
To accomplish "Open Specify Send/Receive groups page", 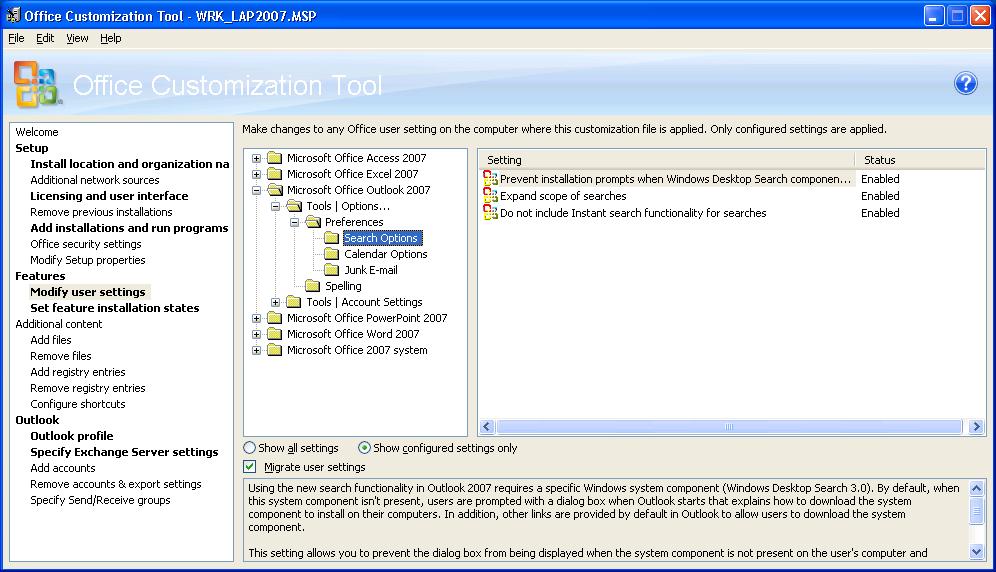I will click(100, 500).
